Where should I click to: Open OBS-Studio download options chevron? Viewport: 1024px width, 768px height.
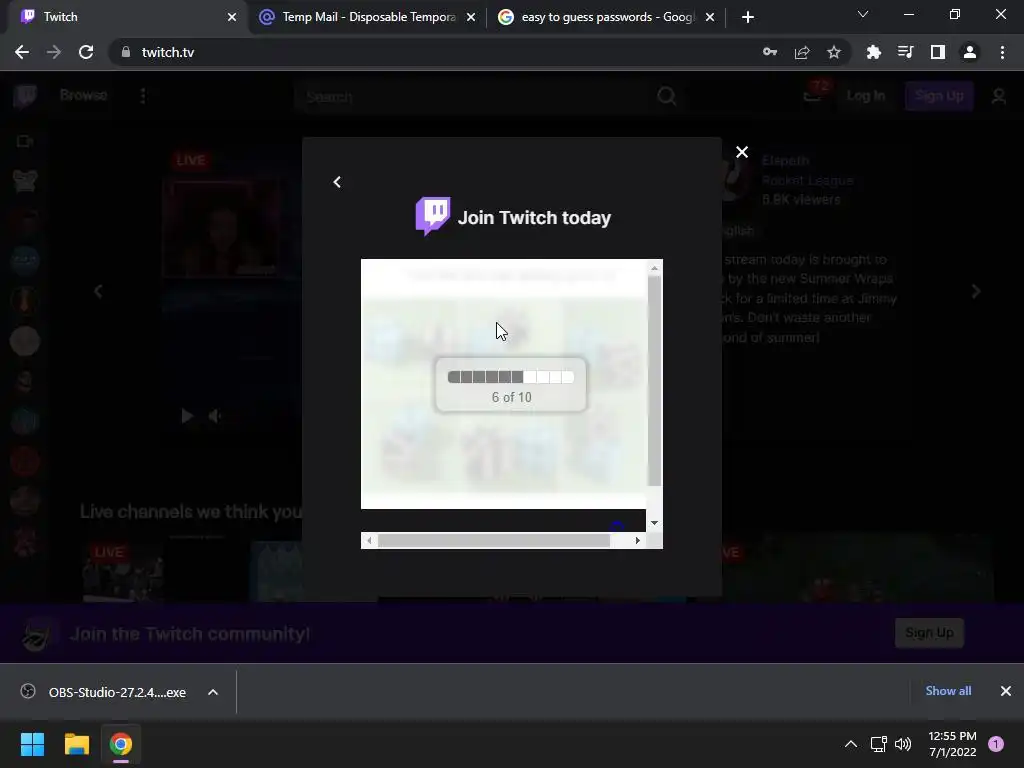[x=213, y=692]
